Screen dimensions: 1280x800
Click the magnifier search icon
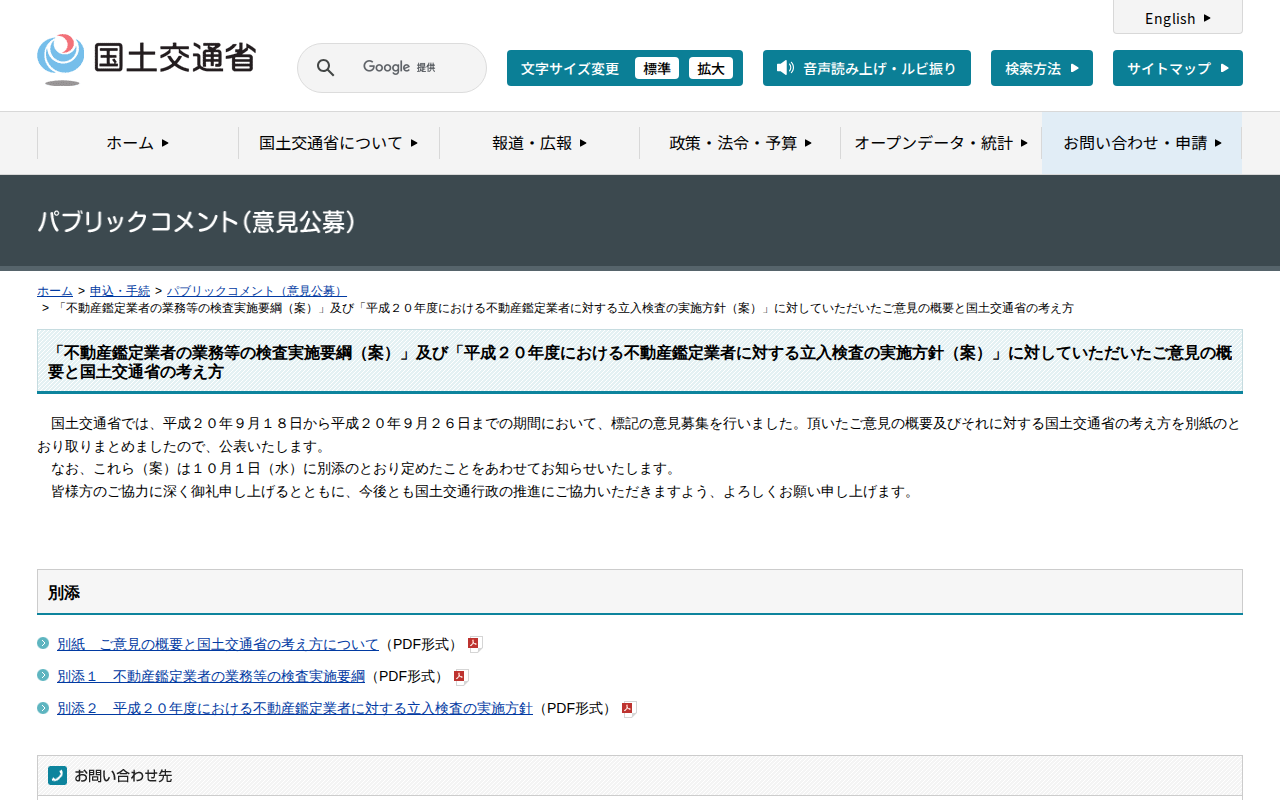(x=326, y=68)
